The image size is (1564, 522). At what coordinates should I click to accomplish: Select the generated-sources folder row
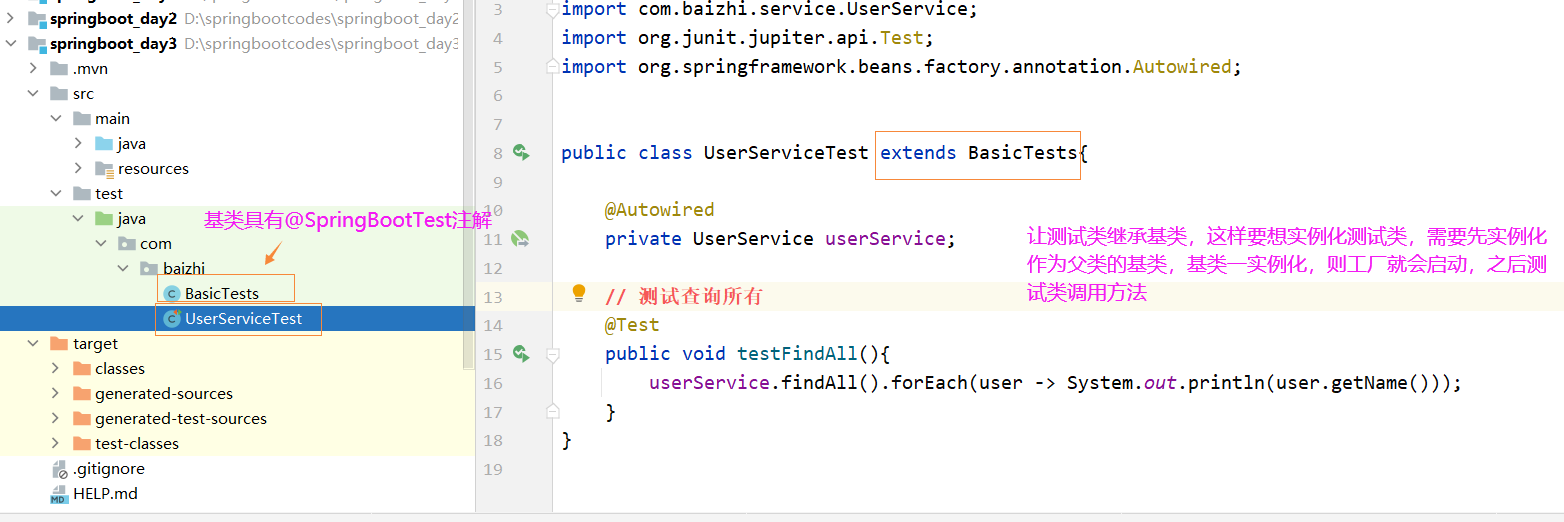click(237, 393)
